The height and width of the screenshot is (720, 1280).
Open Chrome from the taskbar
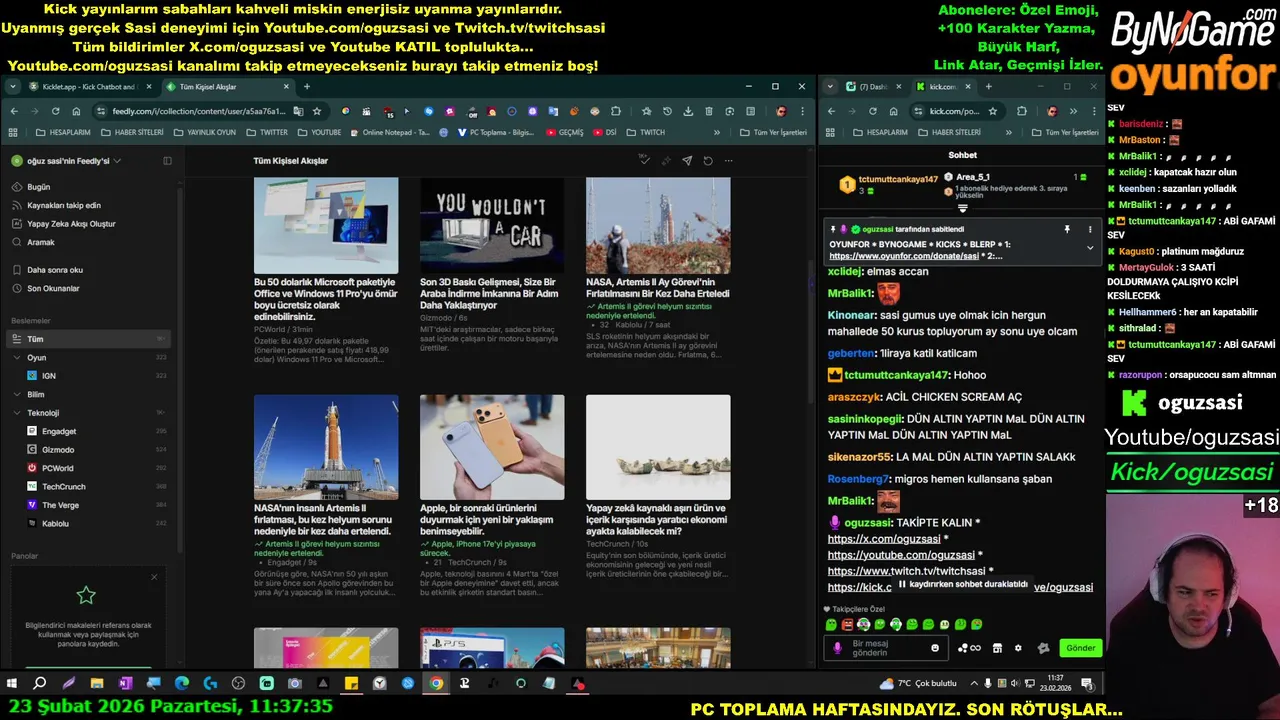436,684
